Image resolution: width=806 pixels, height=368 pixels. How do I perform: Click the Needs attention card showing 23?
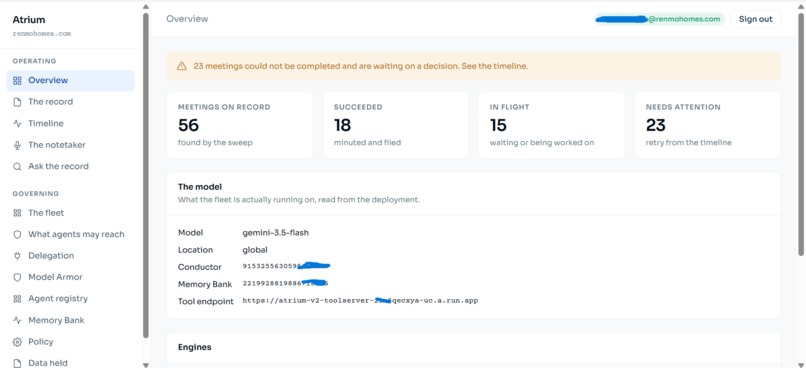pyautogui.click(x=708, y=125)
